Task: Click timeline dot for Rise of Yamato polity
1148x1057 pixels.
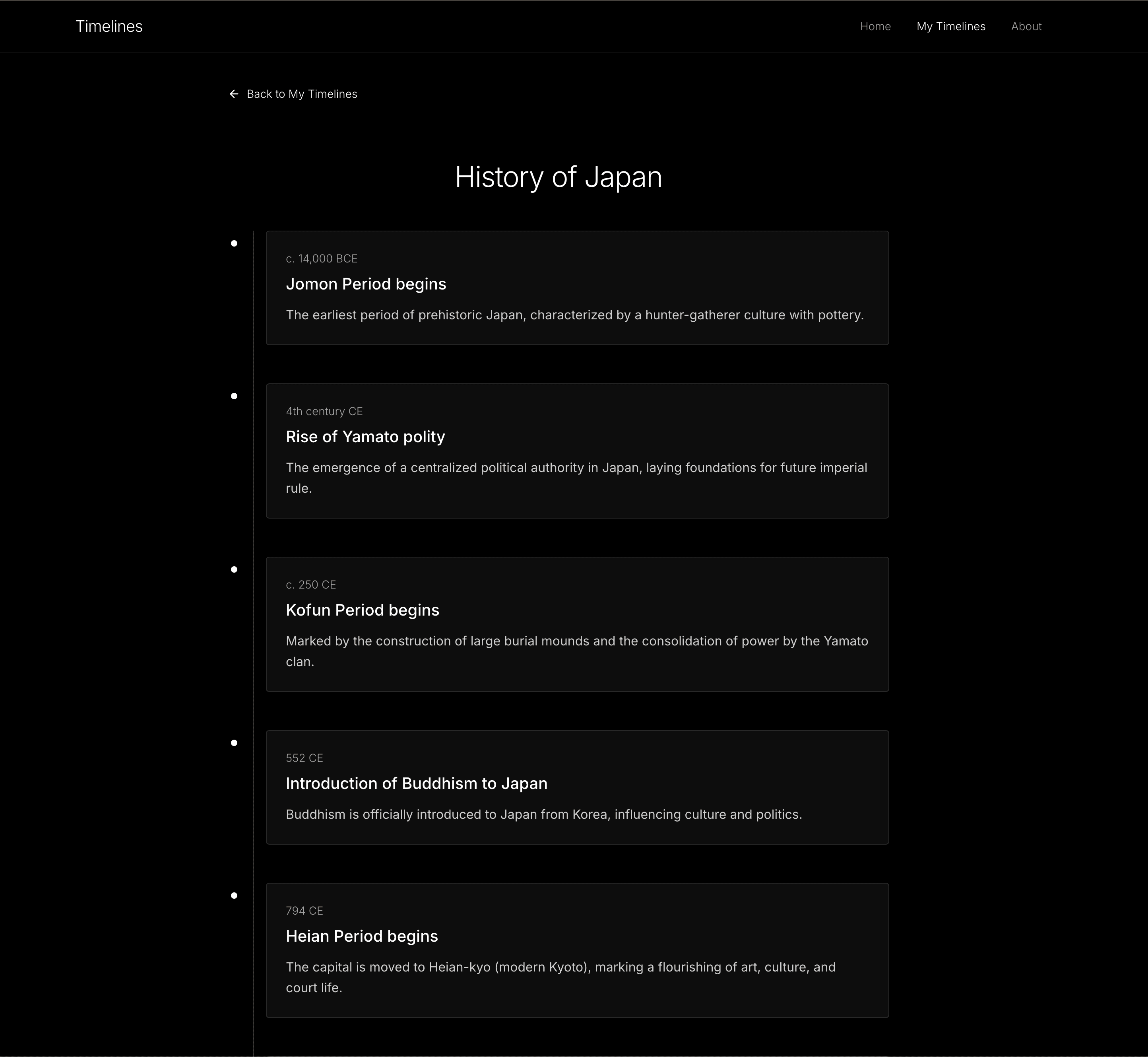Action: point(234,396)
